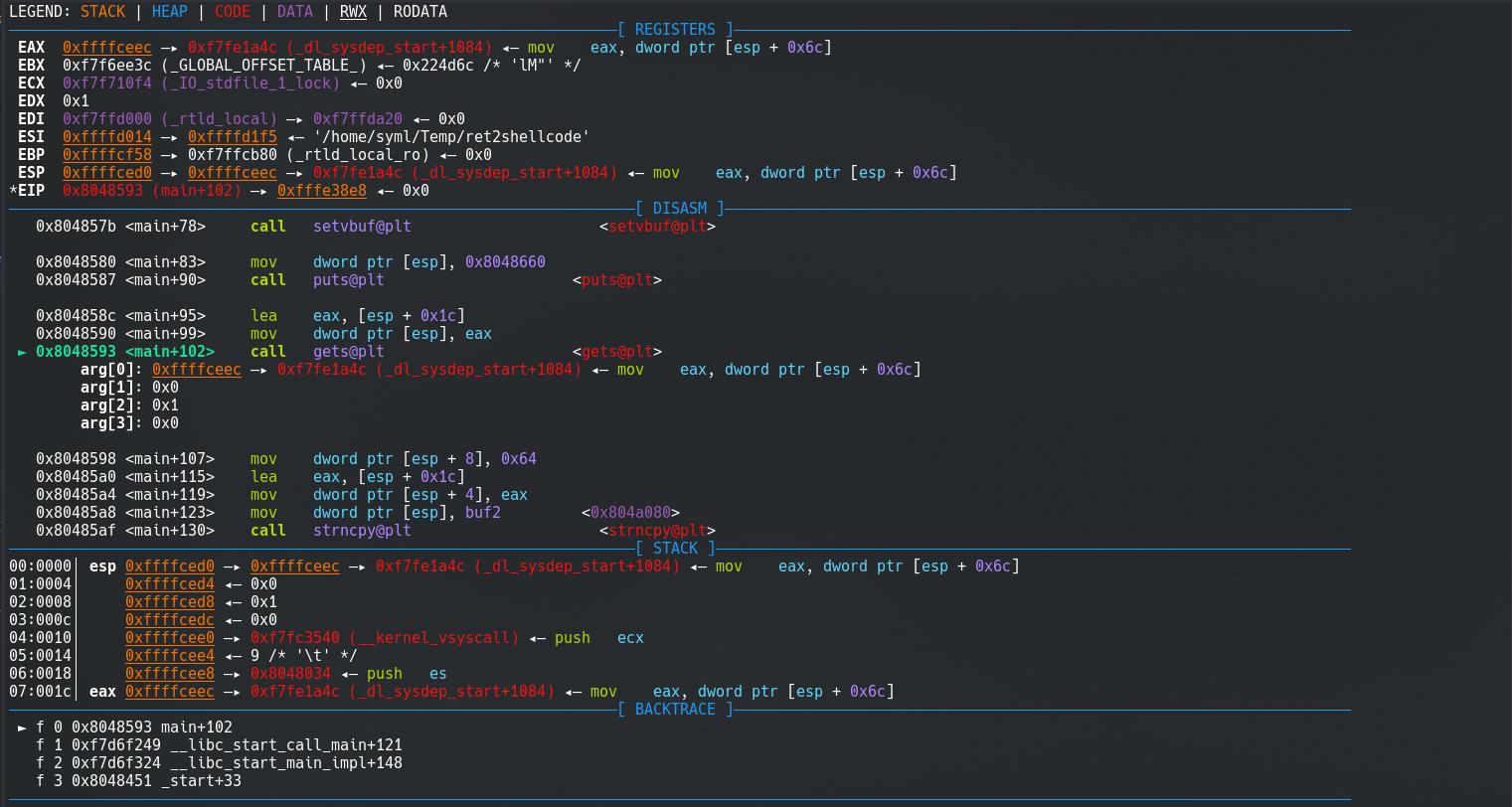Click the HEAP label in the legend
1512x807 pixels.
click(169, 12)
